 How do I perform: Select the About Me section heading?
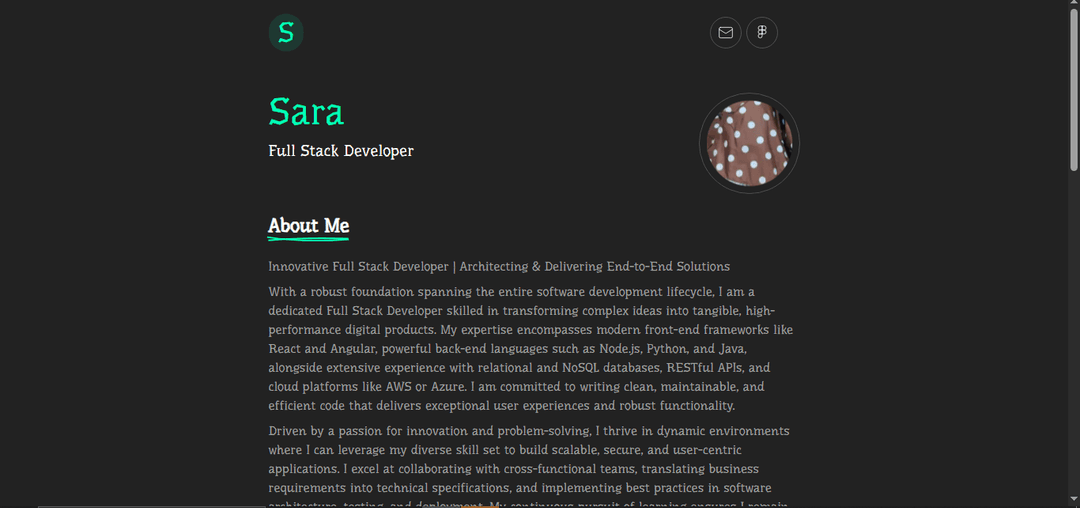point(308,226)
